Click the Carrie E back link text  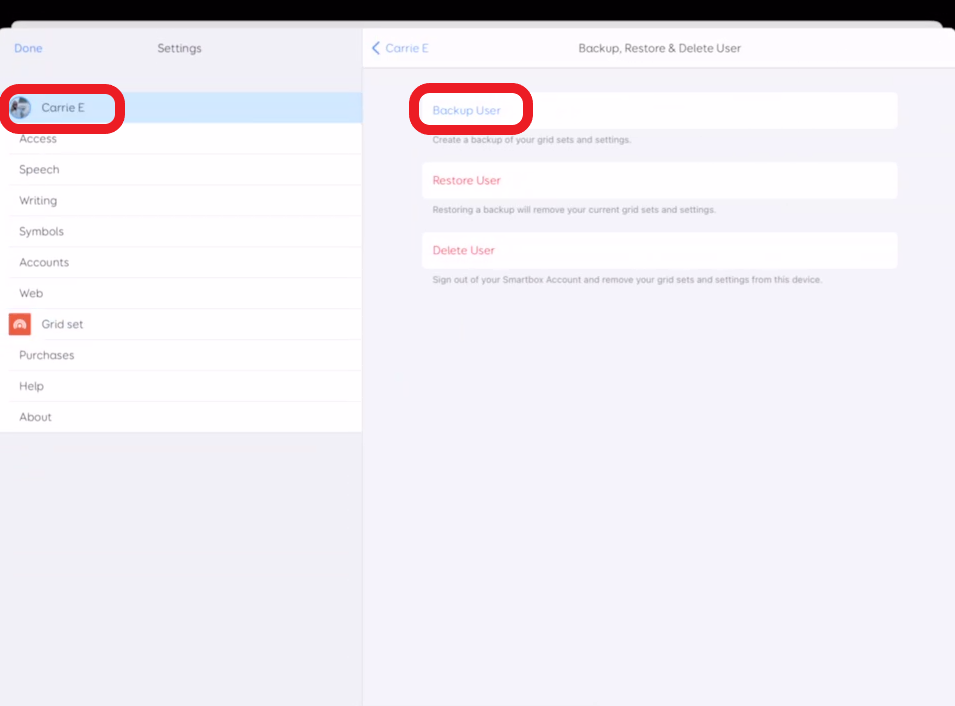tap(407, 48)
